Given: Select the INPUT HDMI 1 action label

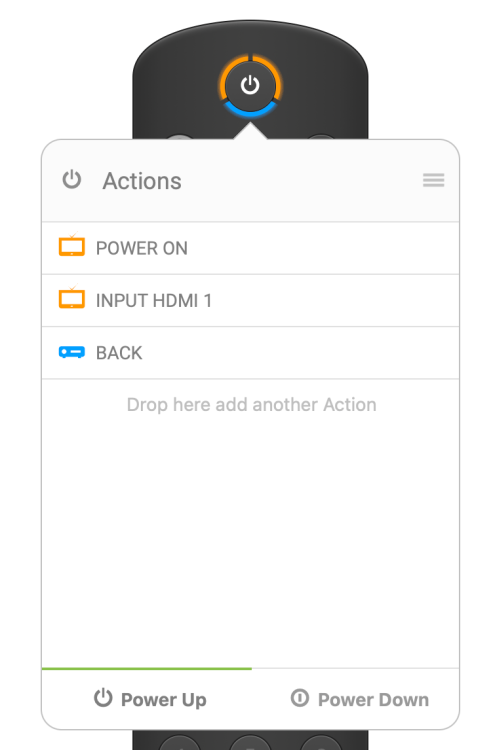Looking at the screenshot, I should (x=153, y=301).
